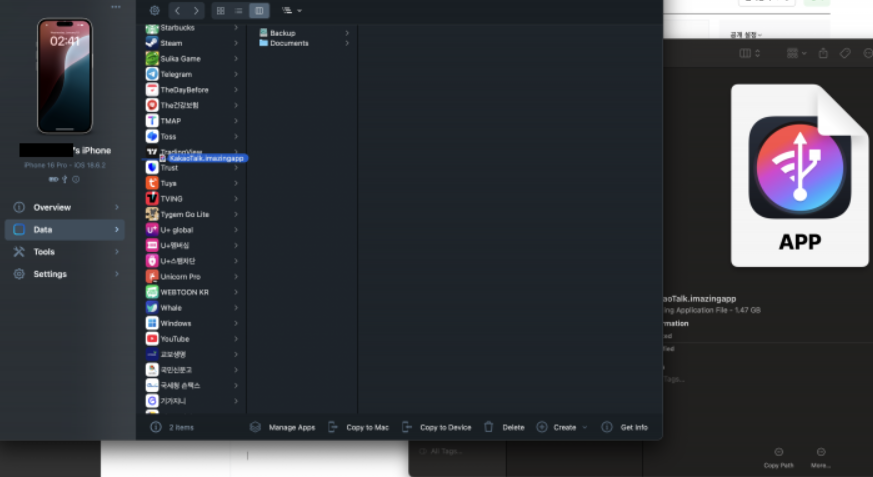
Task: Expand the chevron on the Telegram row
Action: [x=236, y=74]
